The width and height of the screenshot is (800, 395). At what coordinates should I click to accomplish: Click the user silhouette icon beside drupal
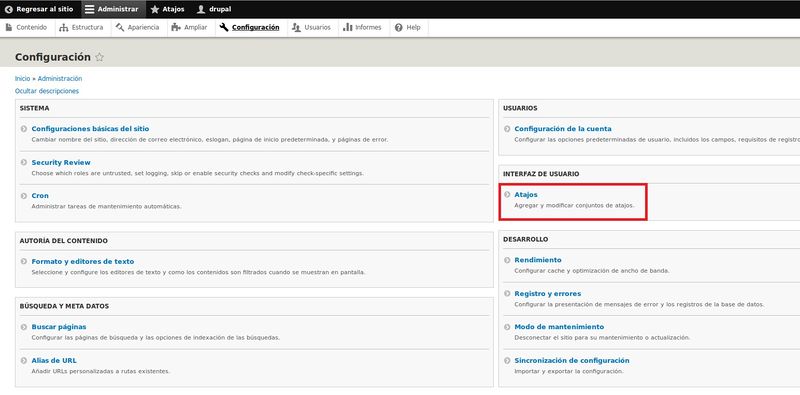point(201,9)
